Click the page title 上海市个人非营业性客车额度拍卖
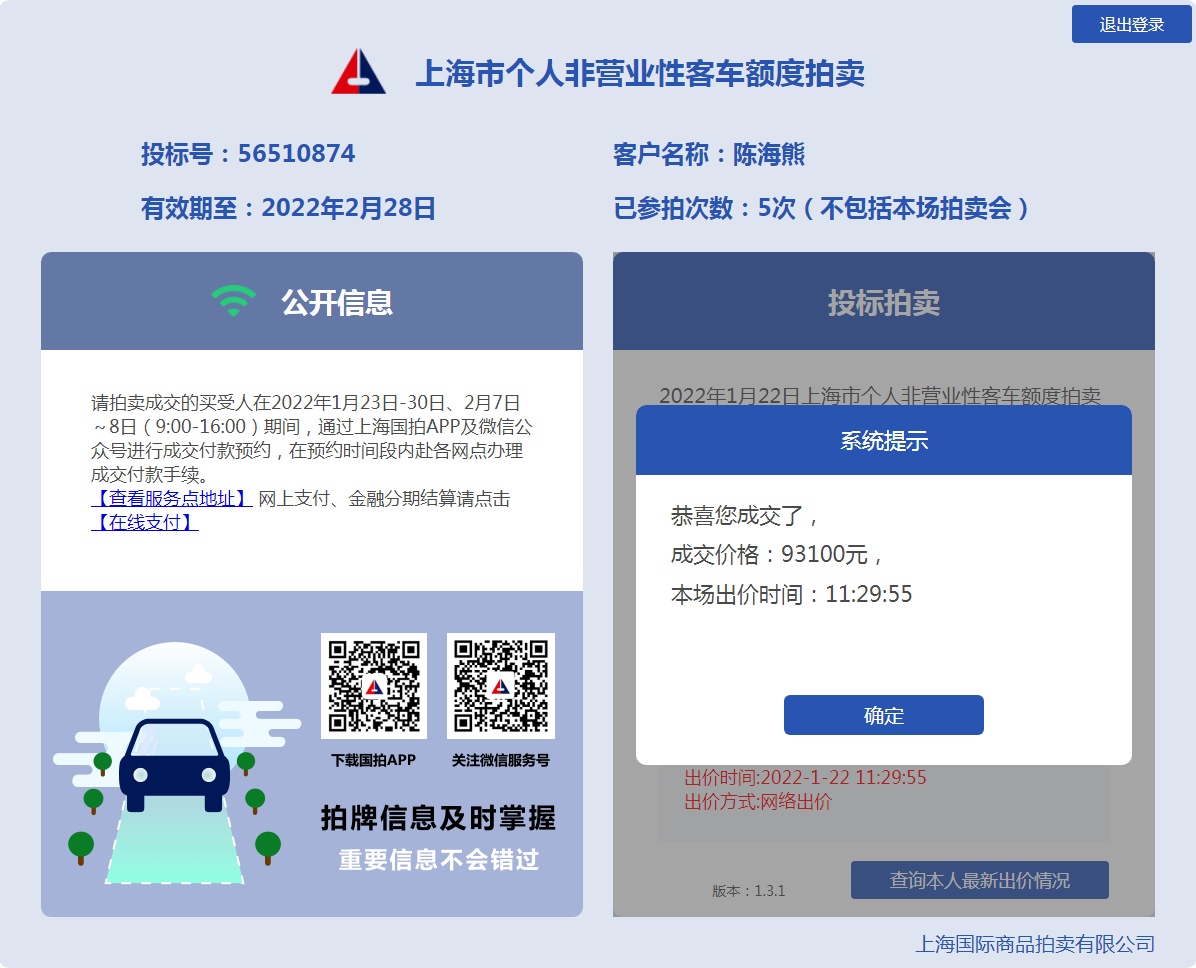 coord(639,73)
